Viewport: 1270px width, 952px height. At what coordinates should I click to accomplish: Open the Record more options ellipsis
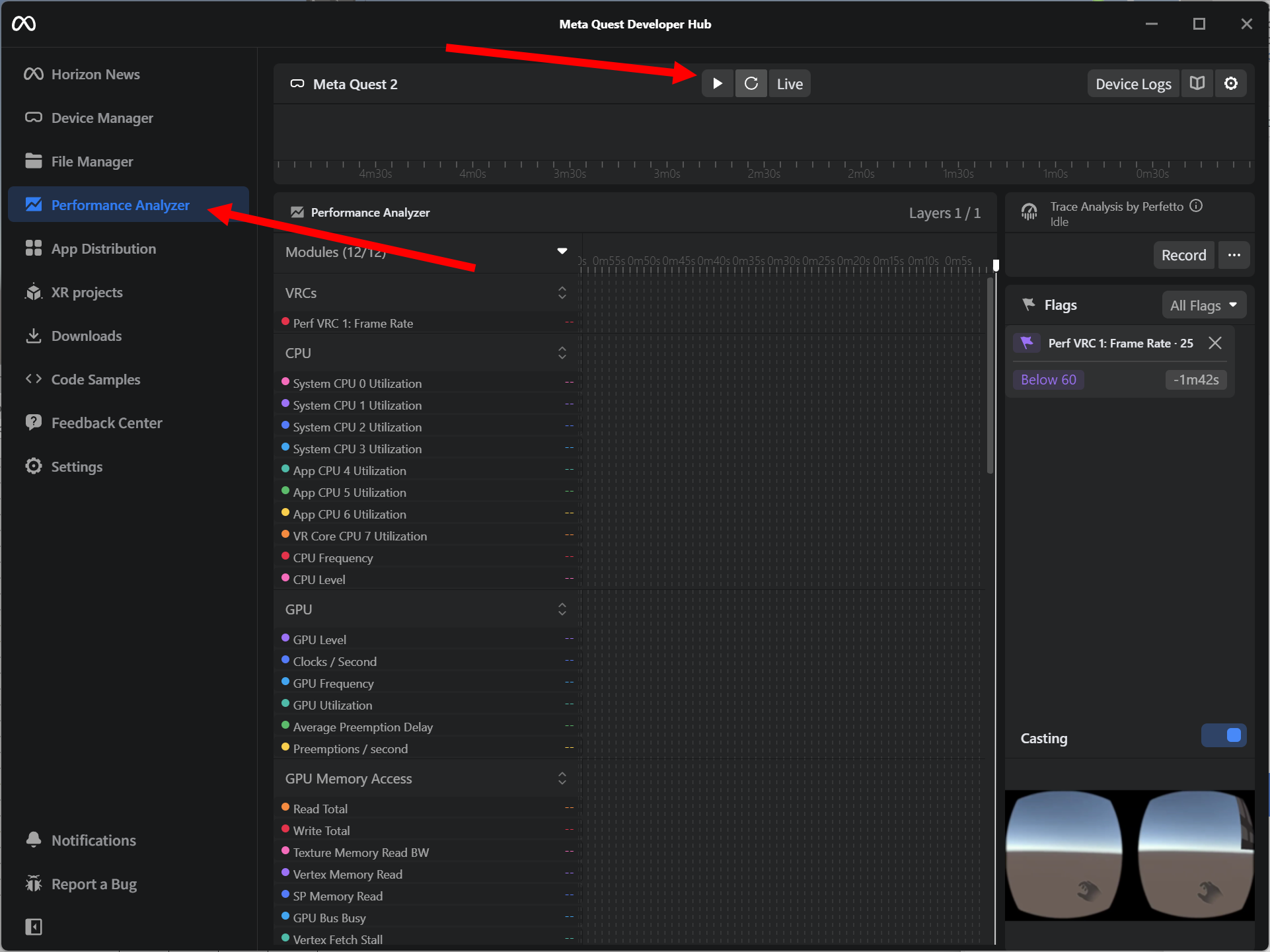(1234, 255)
